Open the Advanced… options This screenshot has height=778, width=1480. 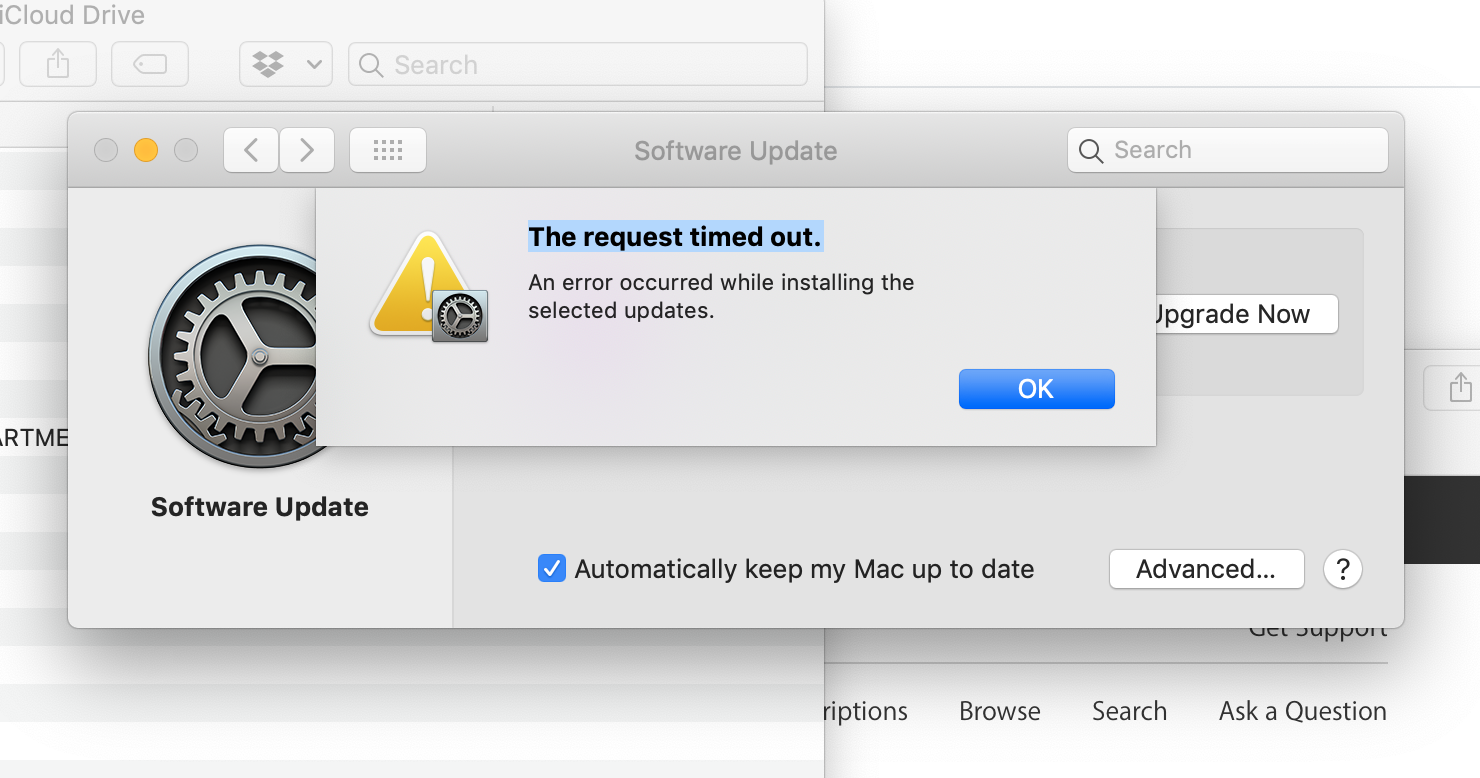click(x=1206, y=569)
